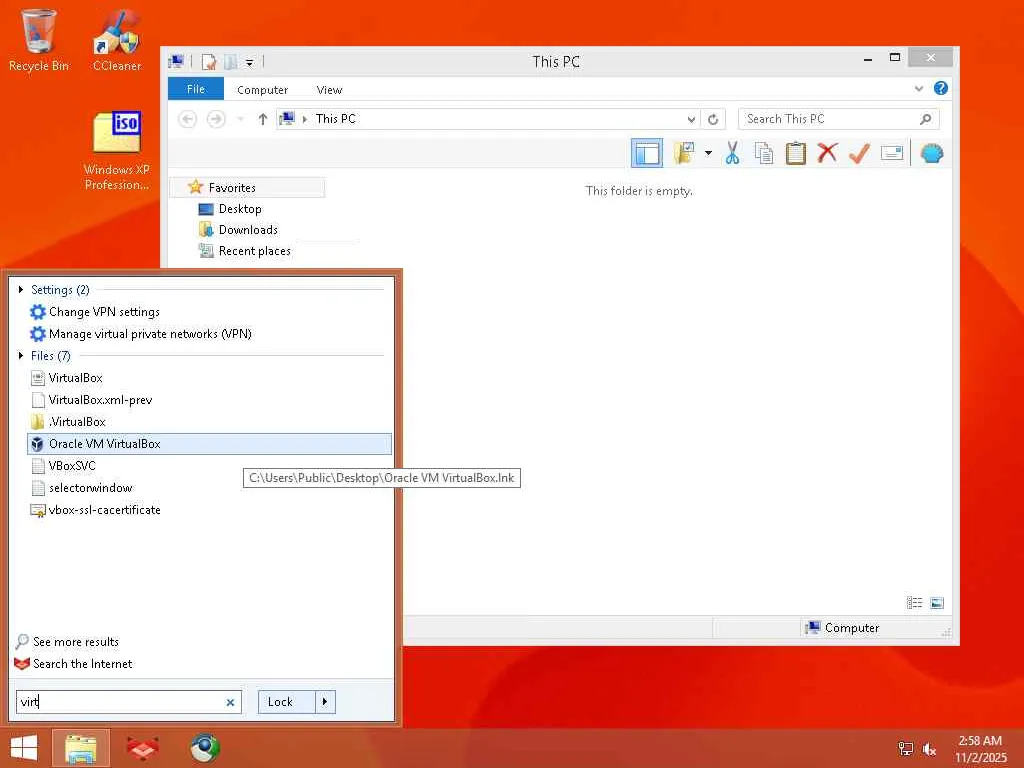Image resolution: width=1024 pixels, height=768 pixels.
Task: Click the Refresh button in address bar
Action: pyautogui.click(x=713, y=119)
